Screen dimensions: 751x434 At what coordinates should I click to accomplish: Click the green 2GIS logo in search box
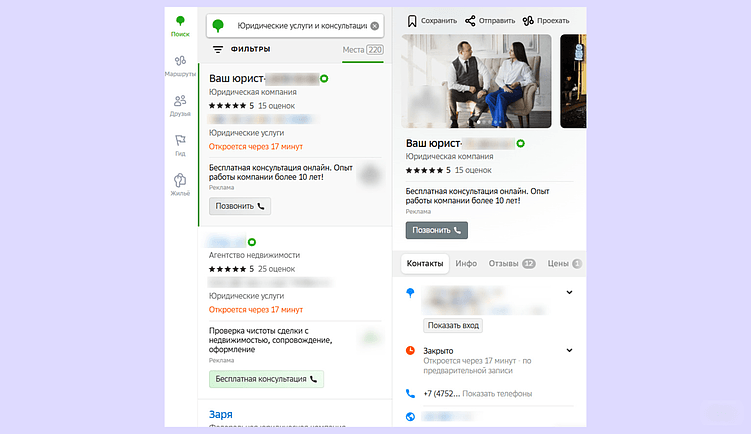pos(218,25)
